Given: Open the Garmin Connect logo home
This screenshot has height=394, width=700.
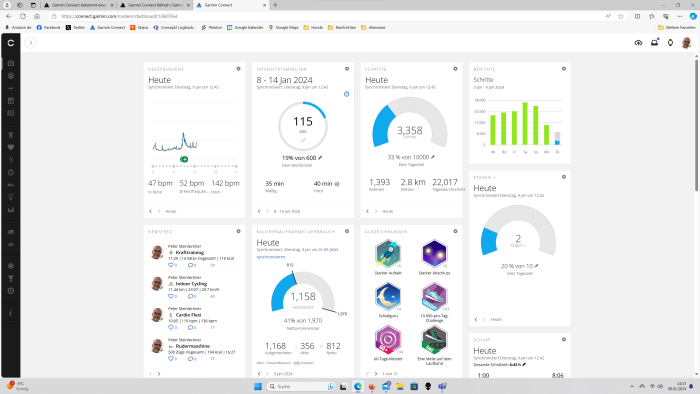Looking at the screenshot, I should [x=11, y=43].
